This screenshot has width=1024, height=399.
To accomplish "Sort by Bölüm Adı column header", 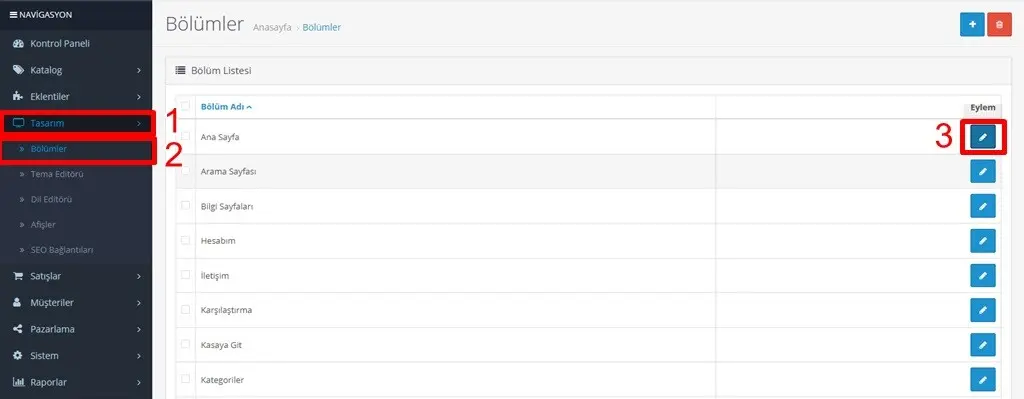I will click(226, 107).
